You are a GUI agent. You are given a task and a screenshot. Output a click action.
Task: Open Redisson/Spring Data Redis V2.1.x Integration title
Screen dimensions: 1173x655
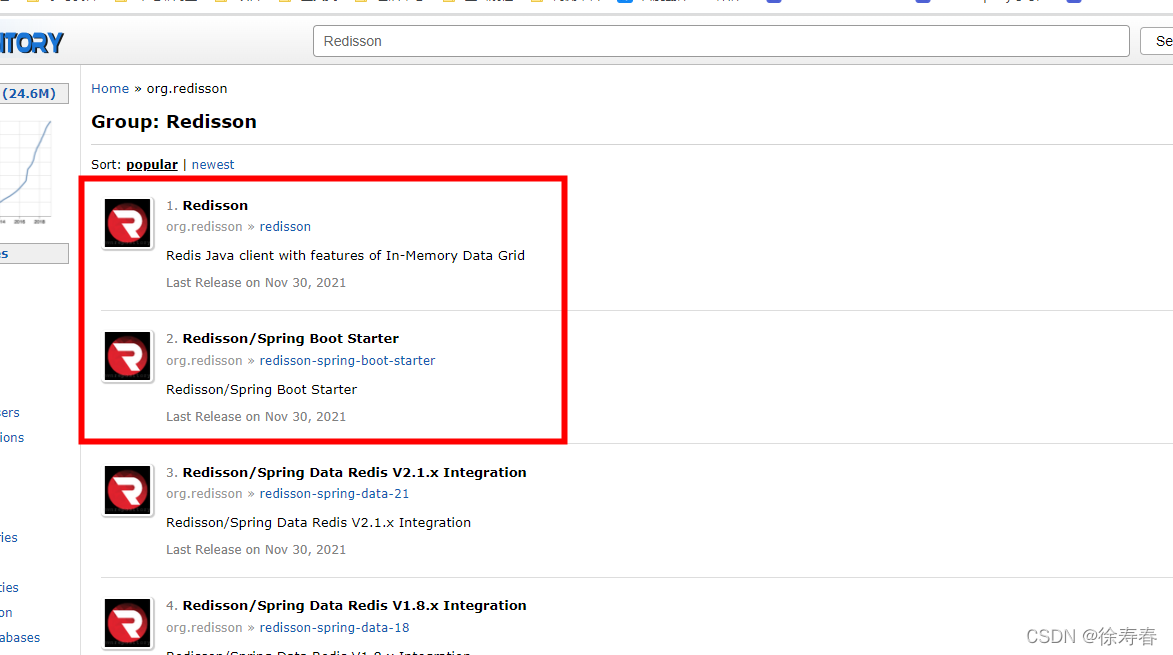tap(355, 473)
